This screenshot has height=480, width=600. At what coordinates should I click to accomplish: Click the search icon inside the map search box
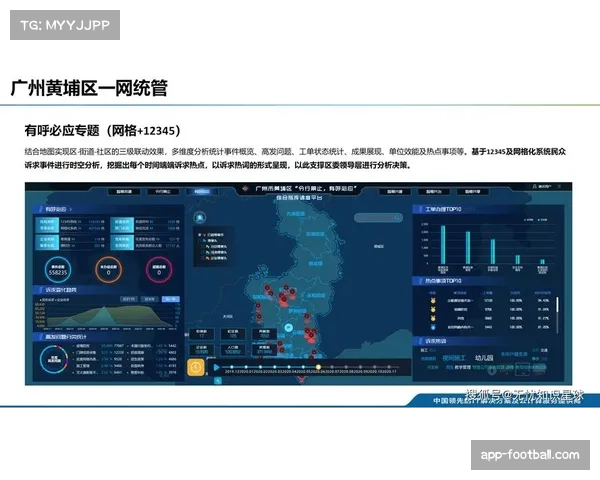coord(397,218)
